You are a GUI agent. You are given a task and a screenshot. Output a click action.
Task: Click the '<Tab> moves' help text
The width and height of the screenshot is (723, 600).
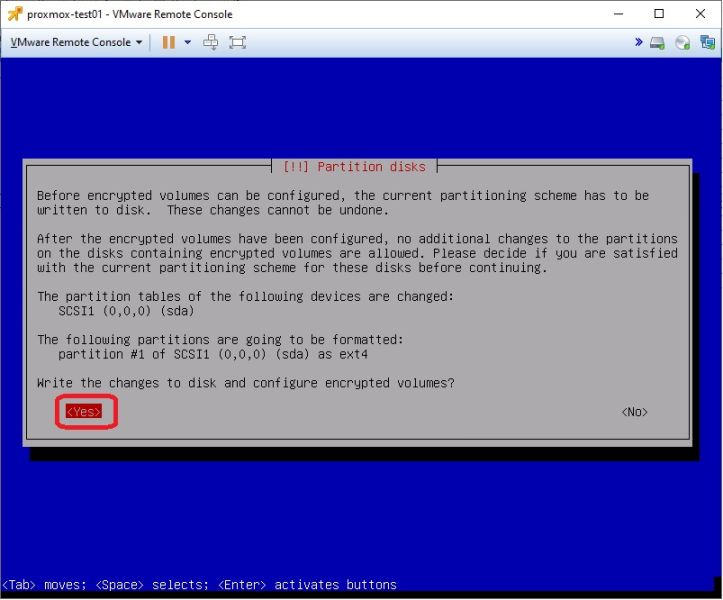pos(44,585)
